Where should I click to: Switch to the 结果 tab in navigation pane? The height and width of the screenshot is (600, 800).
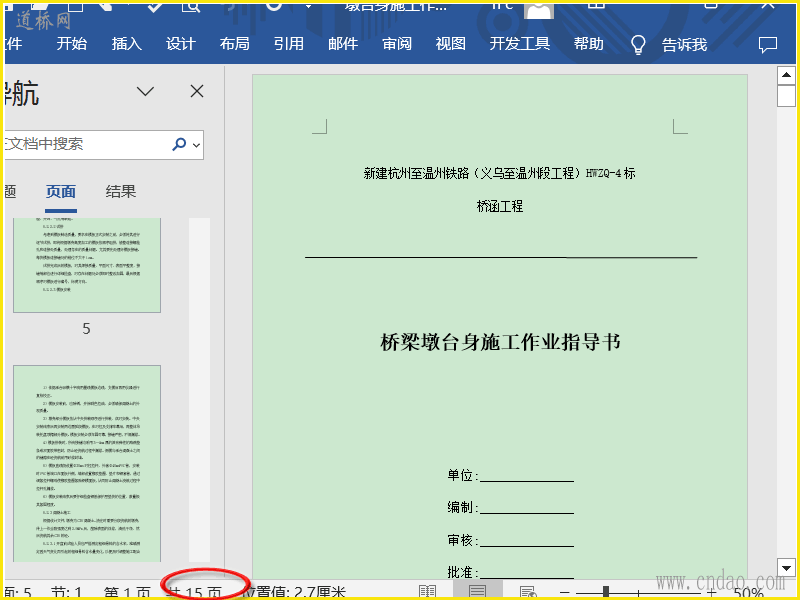click(121, 192)
